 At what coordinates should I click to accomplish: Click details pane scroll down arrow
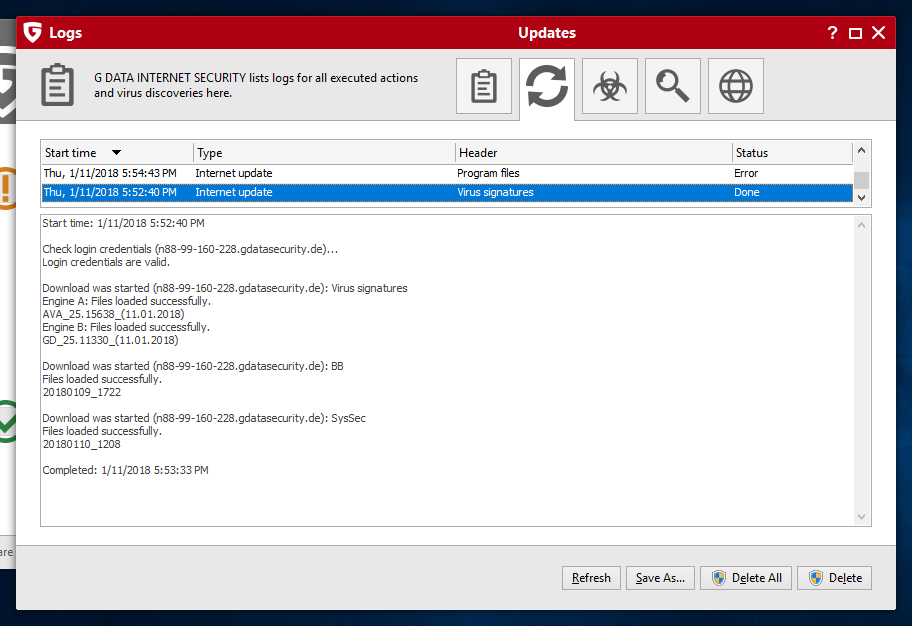click(861, 517)
